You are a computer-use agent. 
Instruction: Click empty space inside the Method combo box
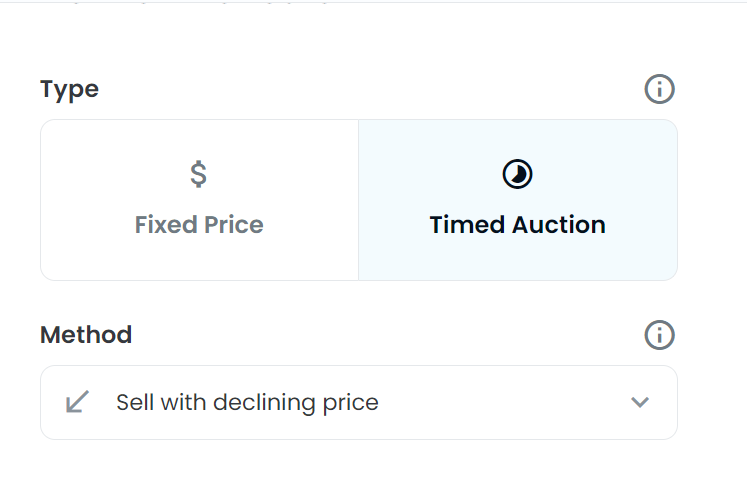tap(500, 403)
